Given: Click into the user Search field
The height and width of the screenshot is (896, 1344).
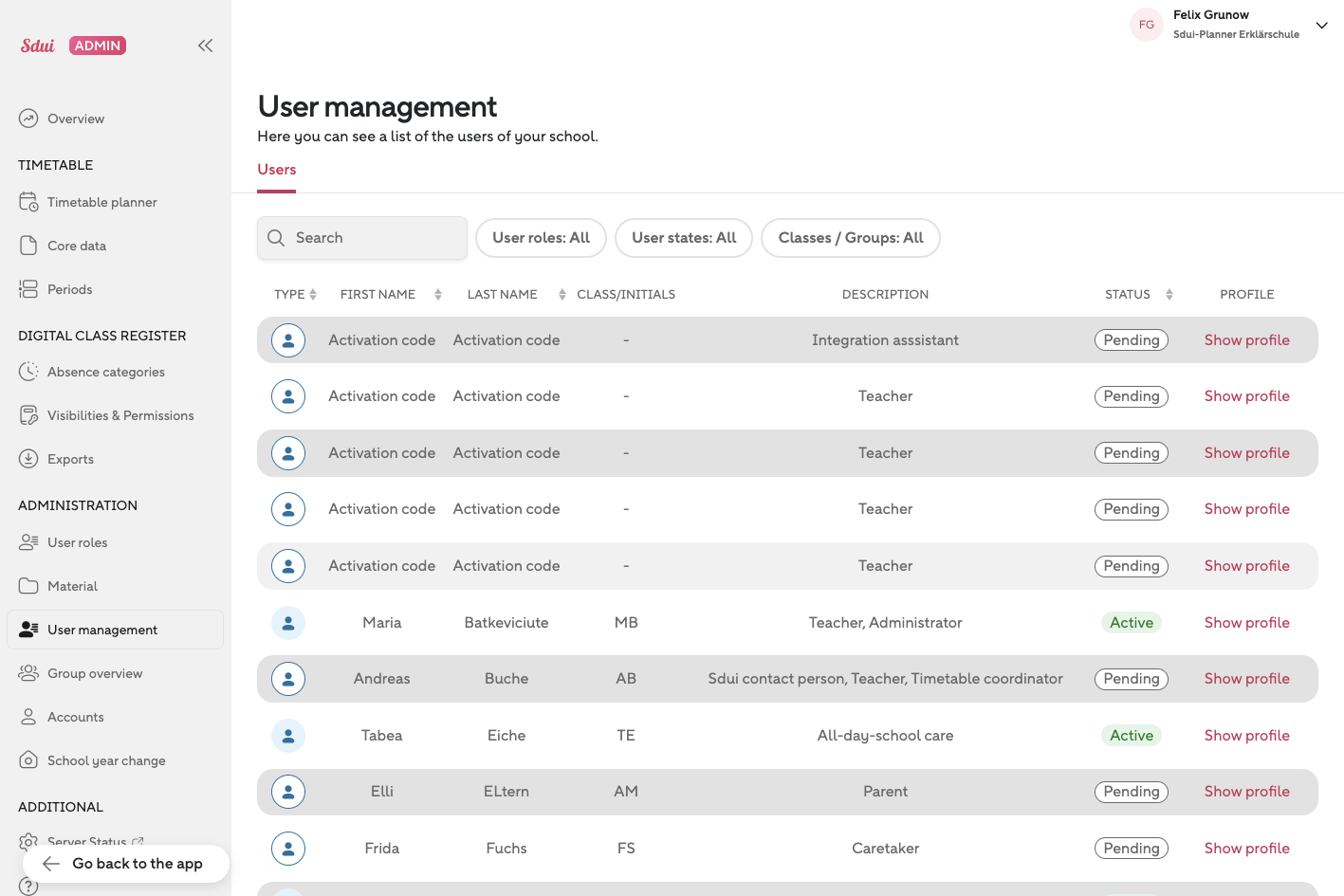Looking at the screenshot, I should pyautogui.click(x=362, y=238).
